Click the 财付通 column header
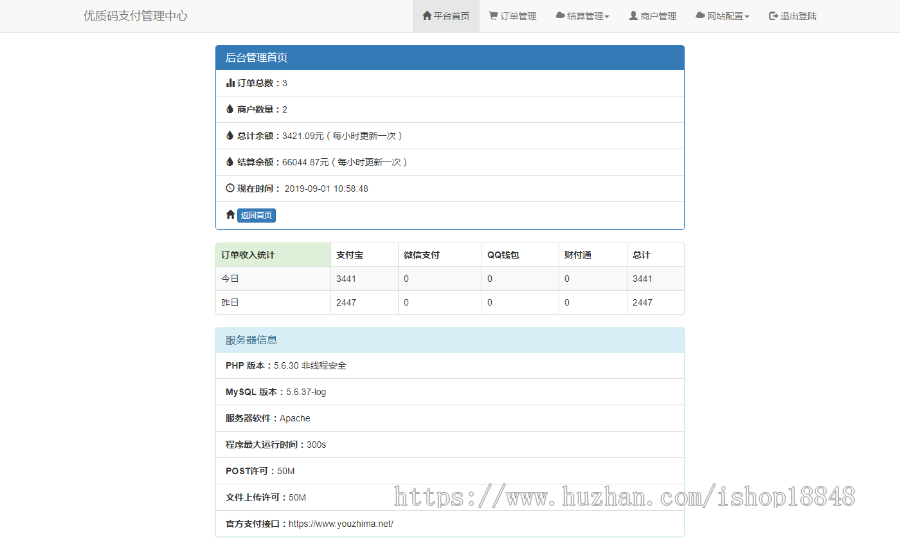Viewport: 900px width, 550px height. pyautogui.click(x=592, y=255)
